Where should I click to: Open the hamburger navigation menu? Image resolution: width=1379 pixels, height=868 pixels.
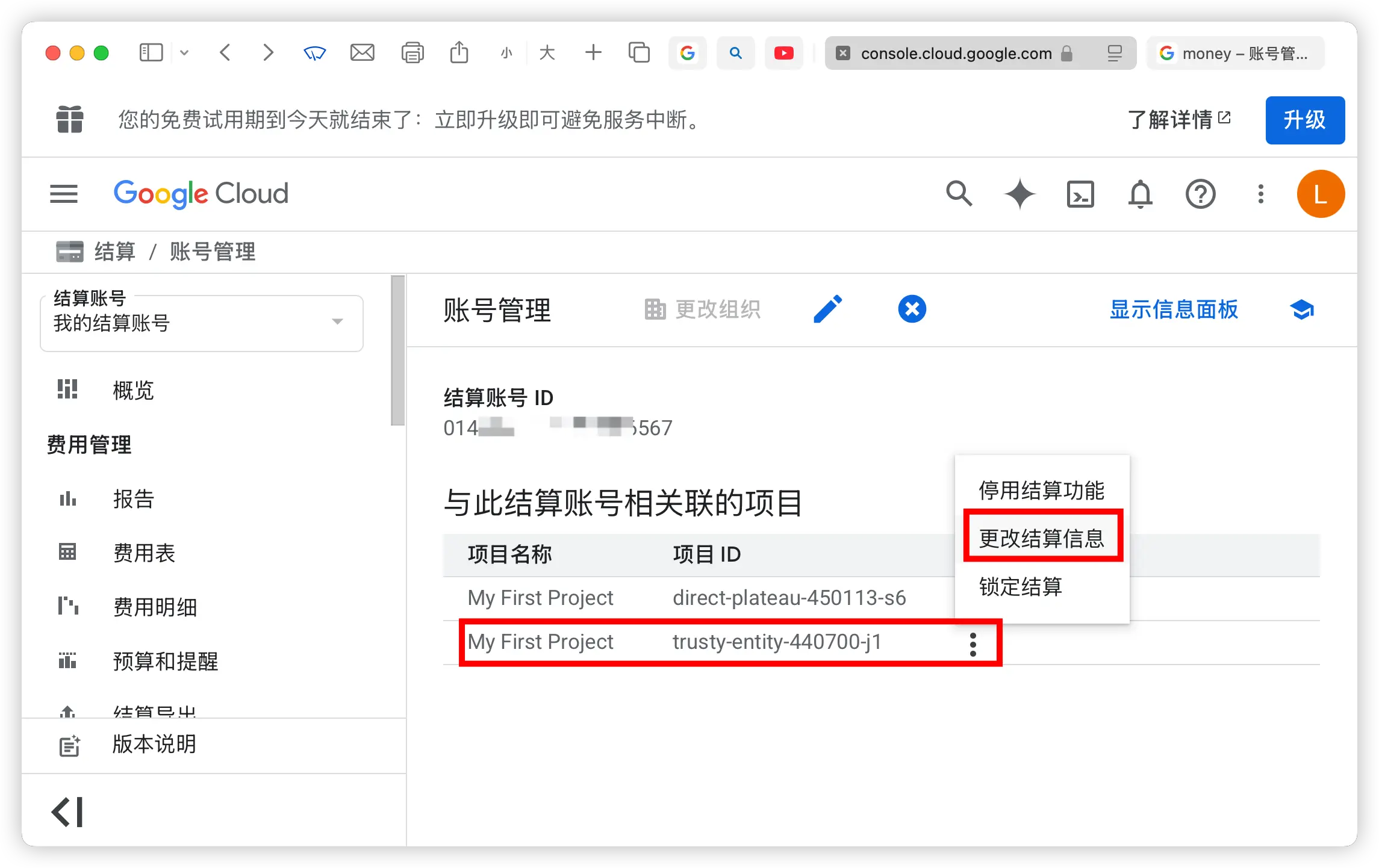coord(64,194)
